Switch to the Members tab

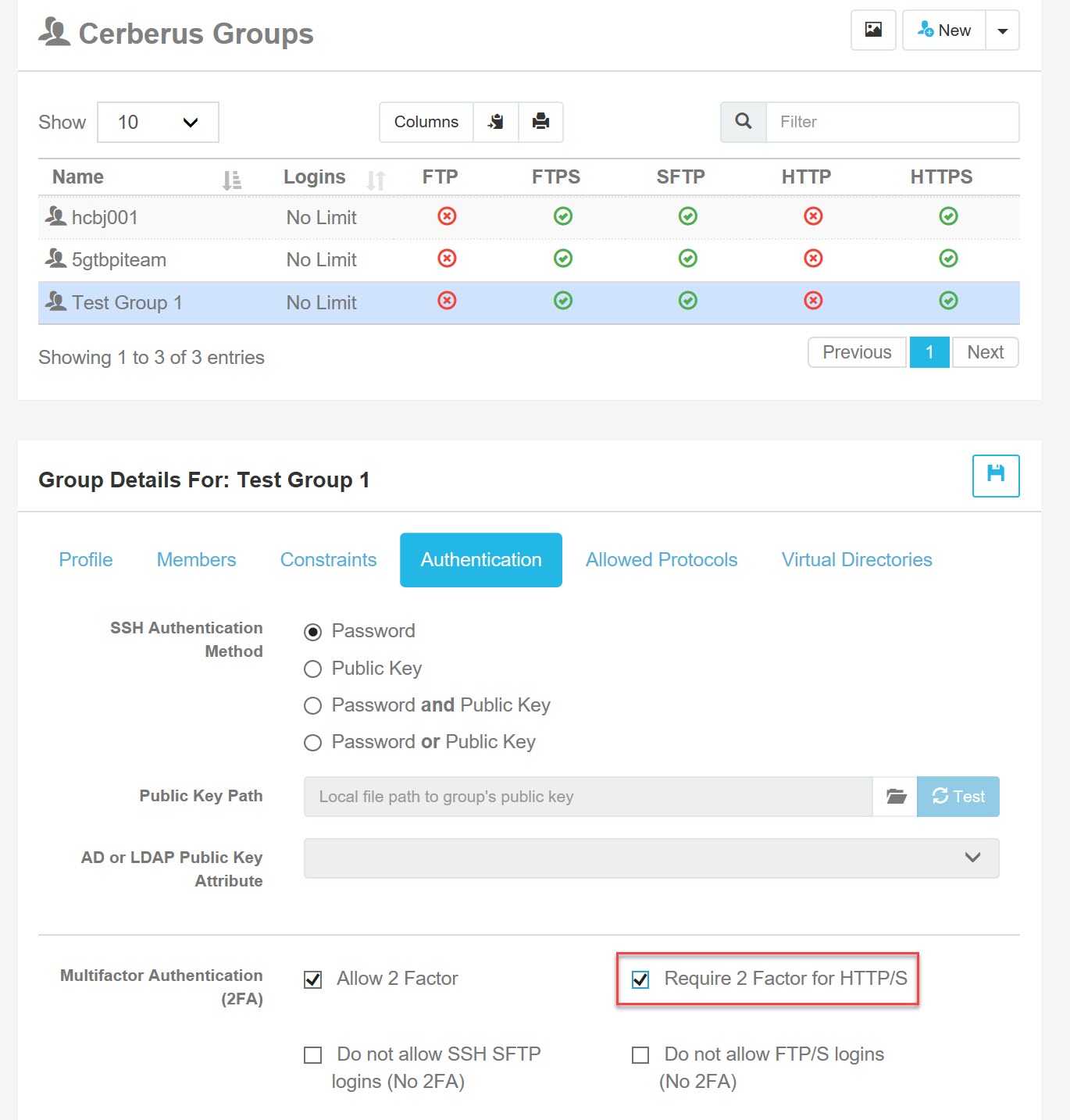click(197, 560)
